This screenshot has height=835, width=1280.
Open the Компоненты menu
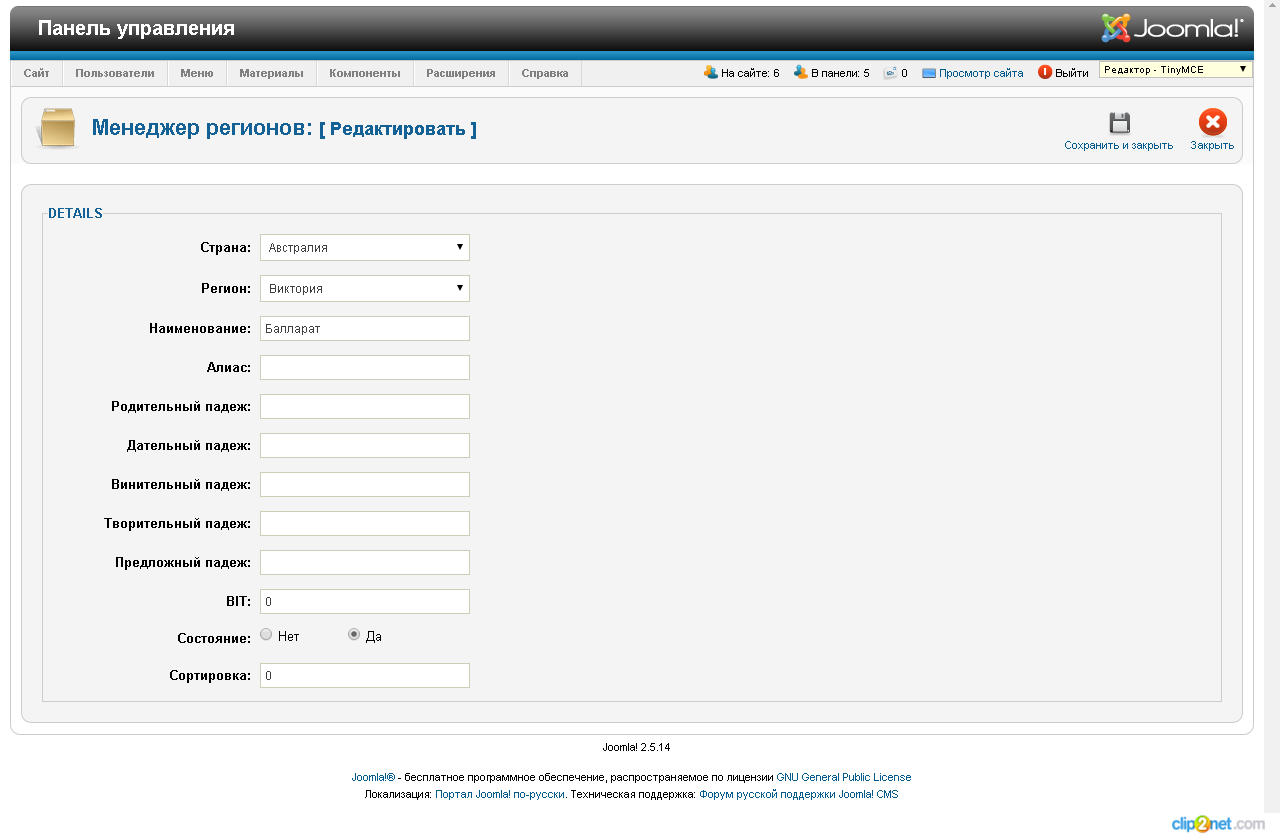point(365,73)
